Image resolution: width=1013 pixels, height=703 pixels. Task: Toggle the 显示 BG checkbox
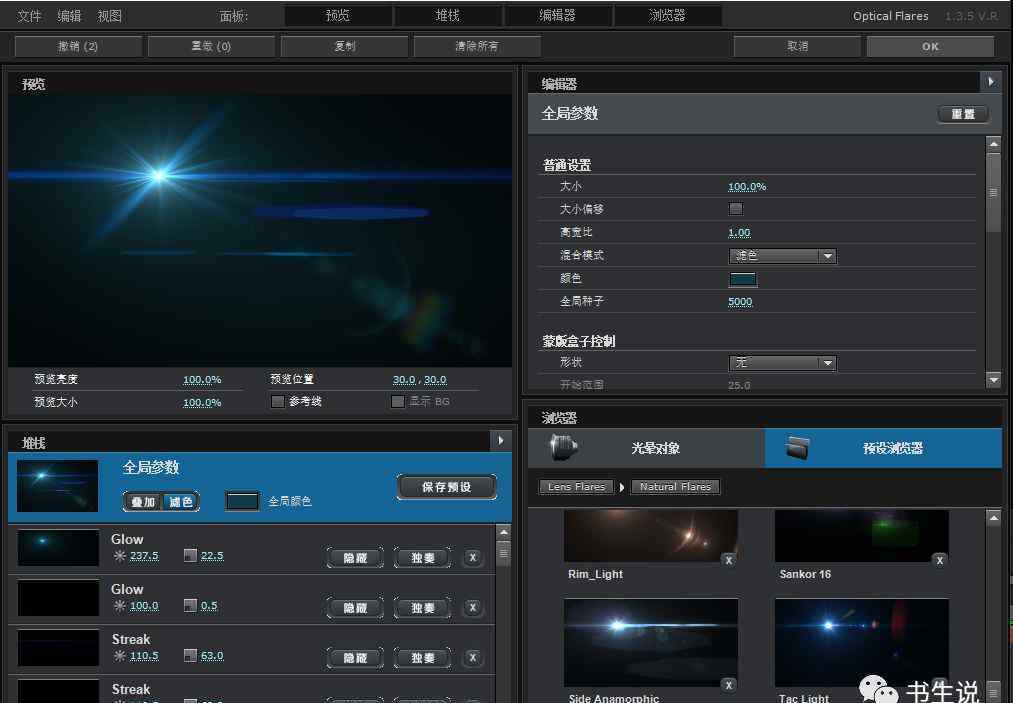tap(398, 402)
